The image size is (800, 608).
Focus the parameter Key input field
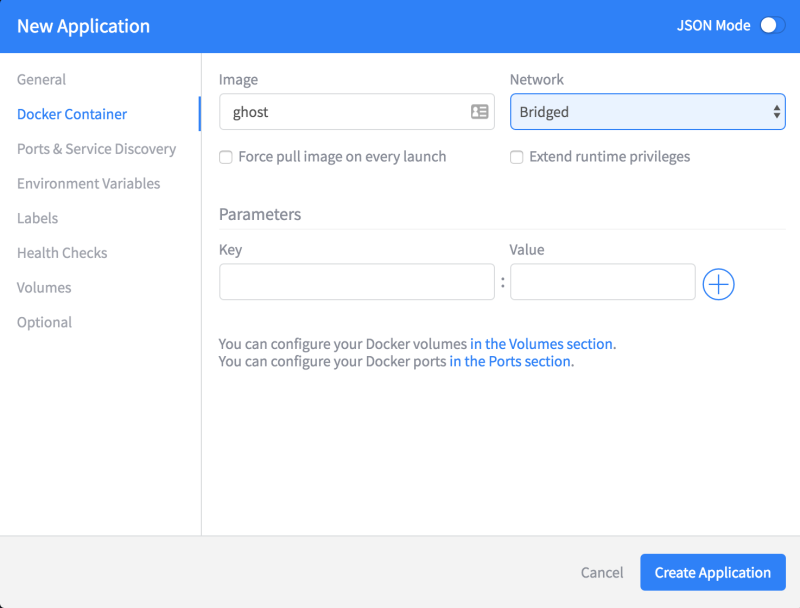click(x=356, y=282)
